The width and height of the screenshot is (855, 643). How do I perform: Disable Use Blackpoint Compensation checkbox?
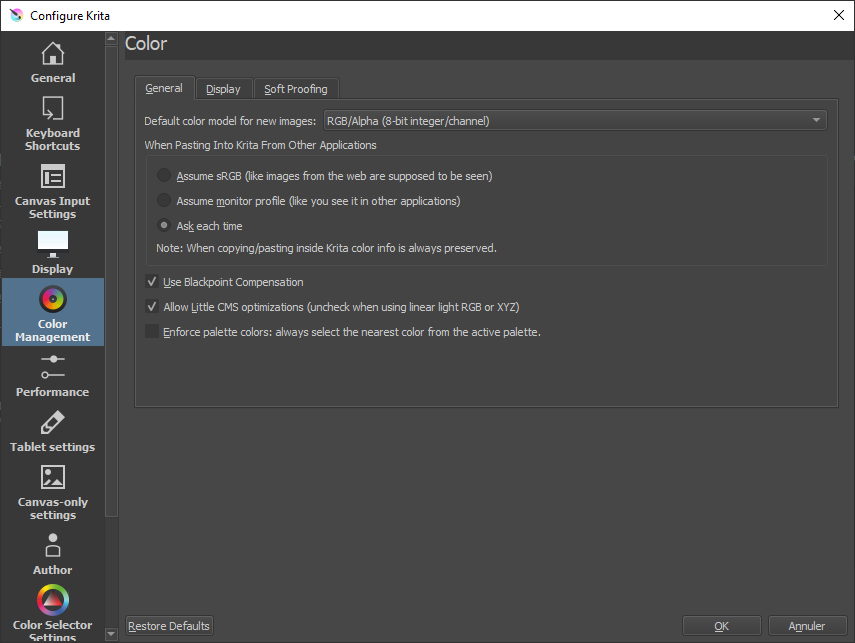(153, 282)
